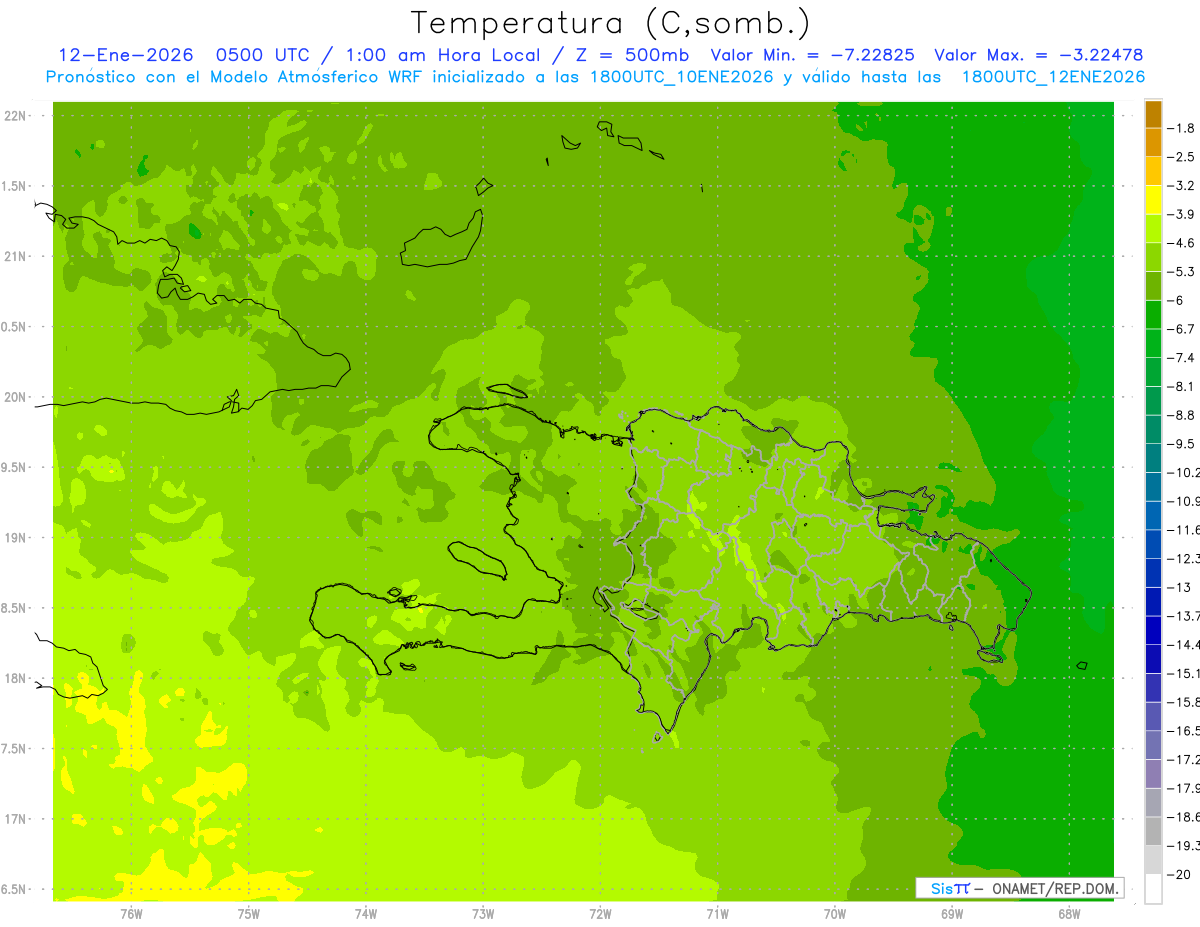Click the "73W" longitude label

[x=483, y=913]
